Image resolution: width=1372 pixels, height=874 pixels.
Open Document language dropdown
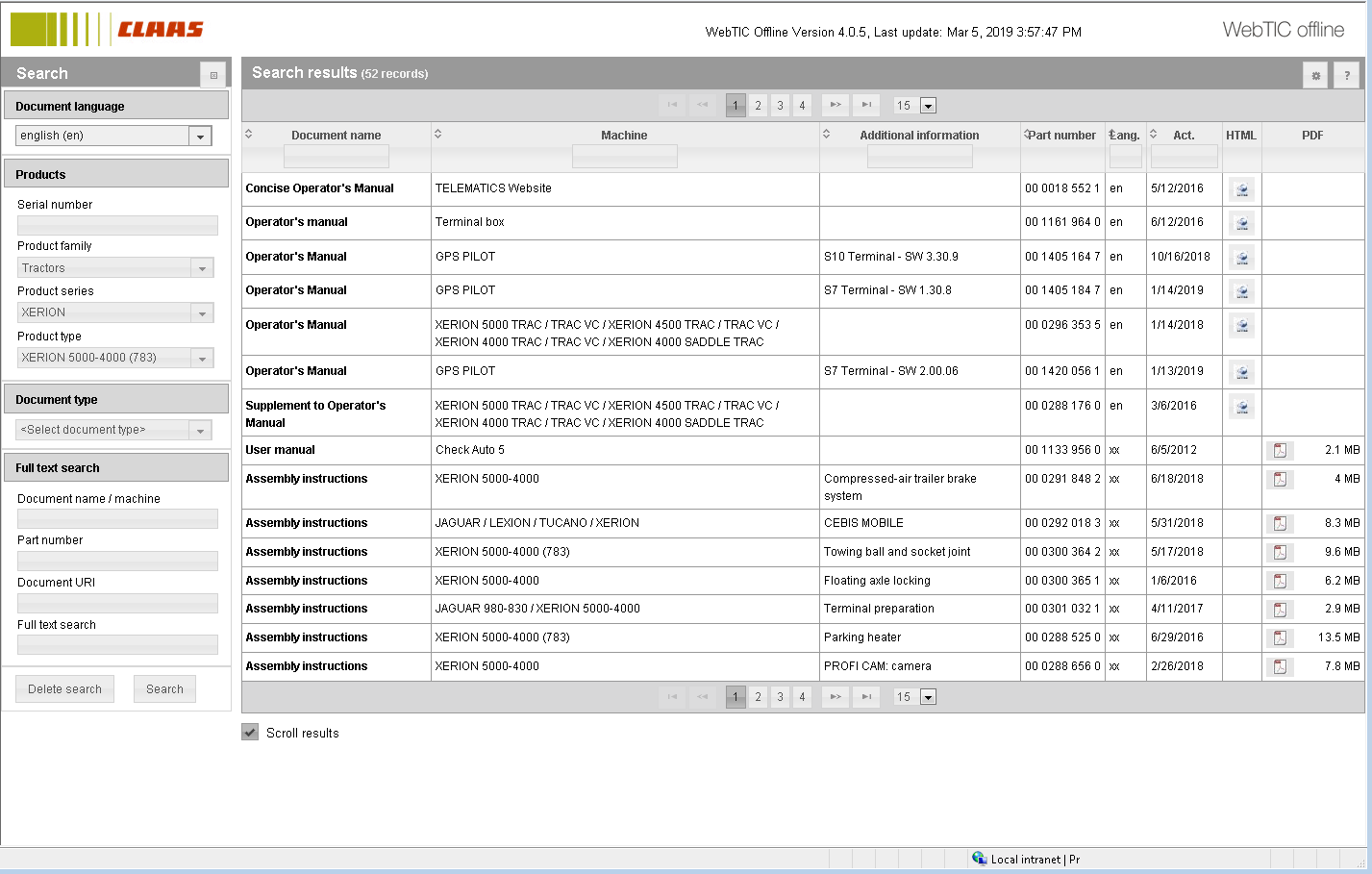click(x=200, y=136)
